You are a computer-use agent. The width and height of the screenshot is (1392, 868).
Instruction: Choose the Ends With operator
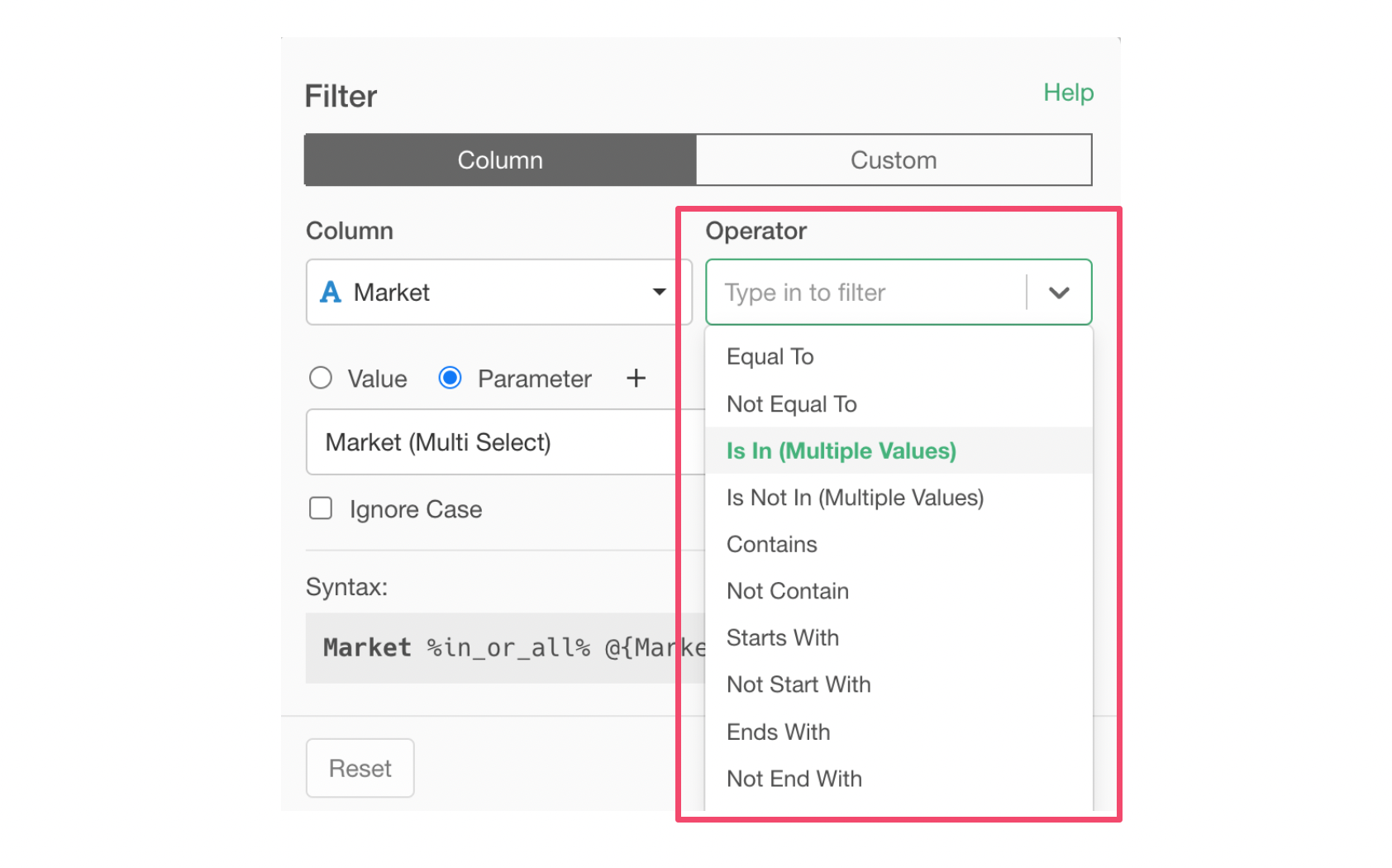point(778,732)
